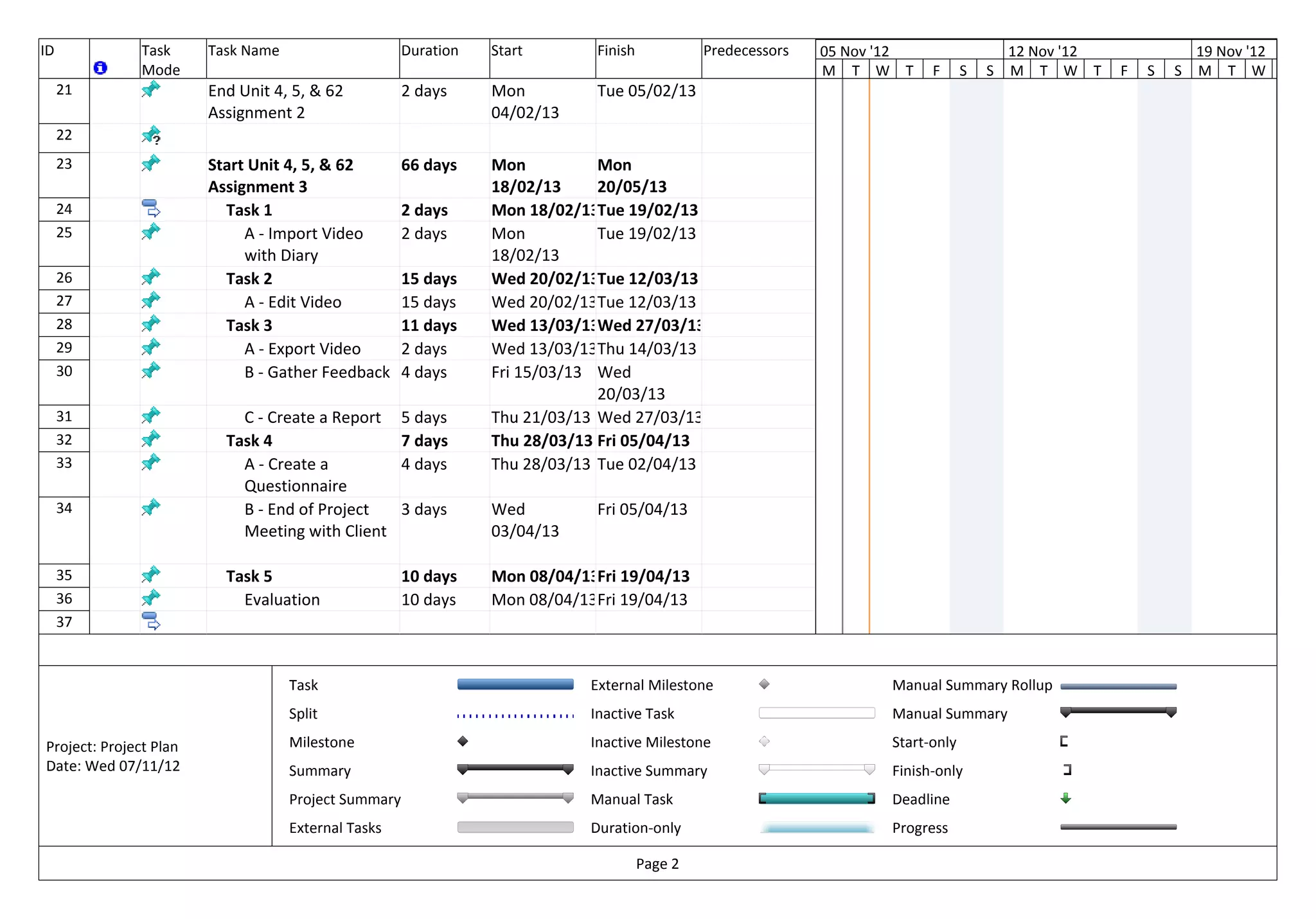The height and width of the screenshot is (919, 1316).
Task: Click the pin icon beside Evaluation
Action: click(150, 598)
